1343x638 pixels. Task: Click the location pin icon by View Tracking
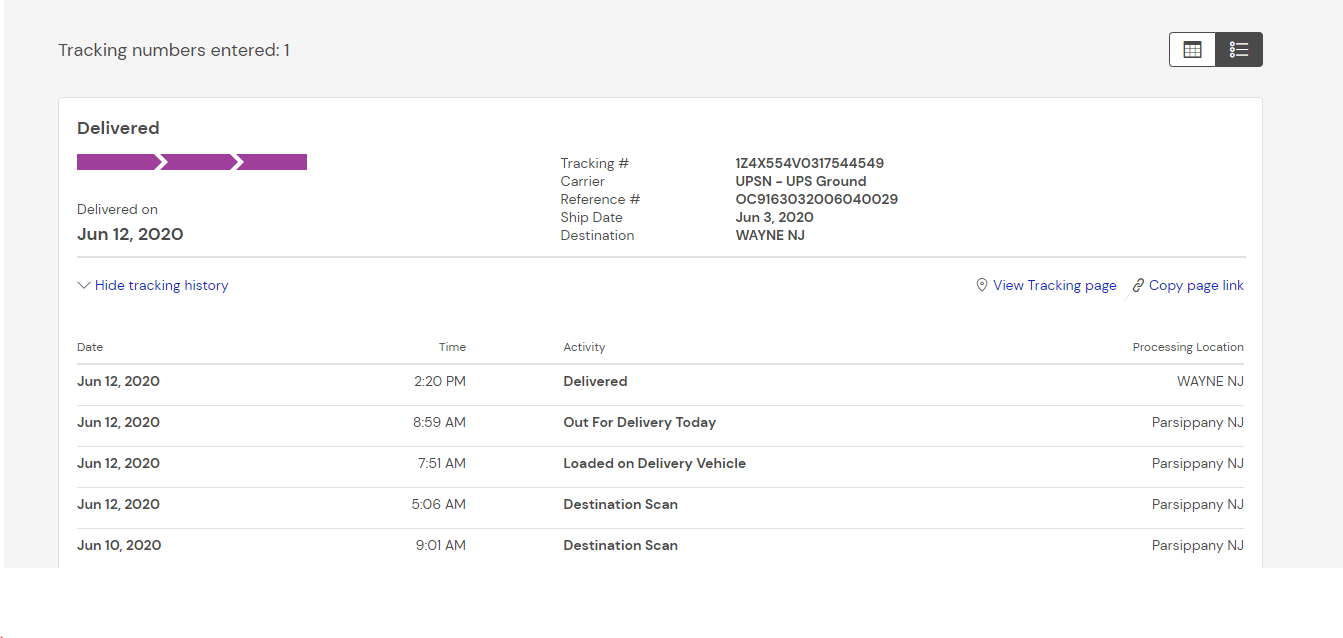tap(982, 285)
